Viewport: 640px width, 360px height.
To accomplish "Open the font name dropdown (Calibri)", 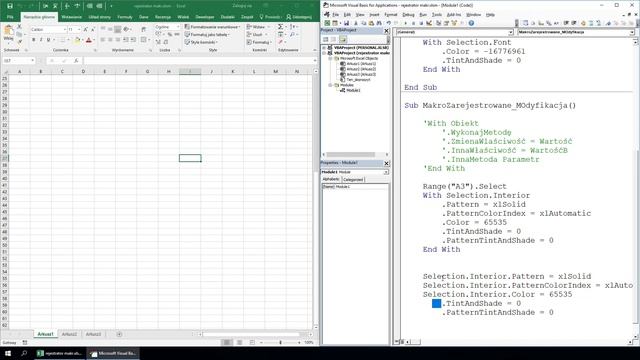I will pos(64,30).
